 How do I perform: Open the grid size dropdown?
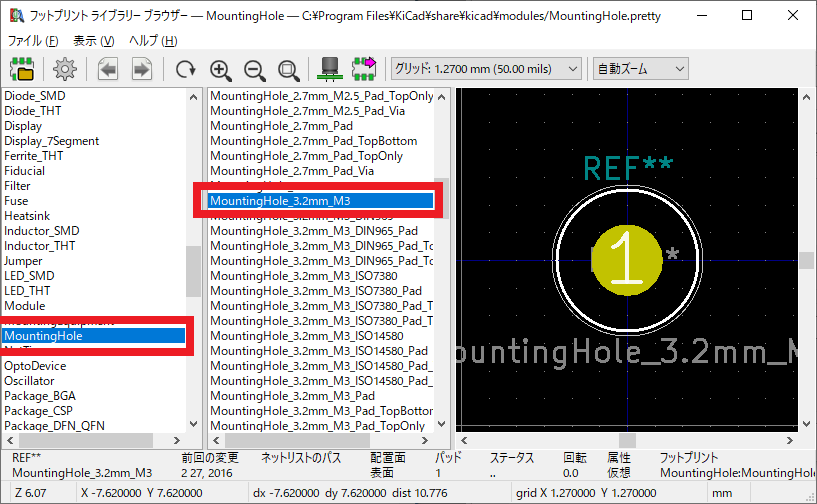click(486, 68)
